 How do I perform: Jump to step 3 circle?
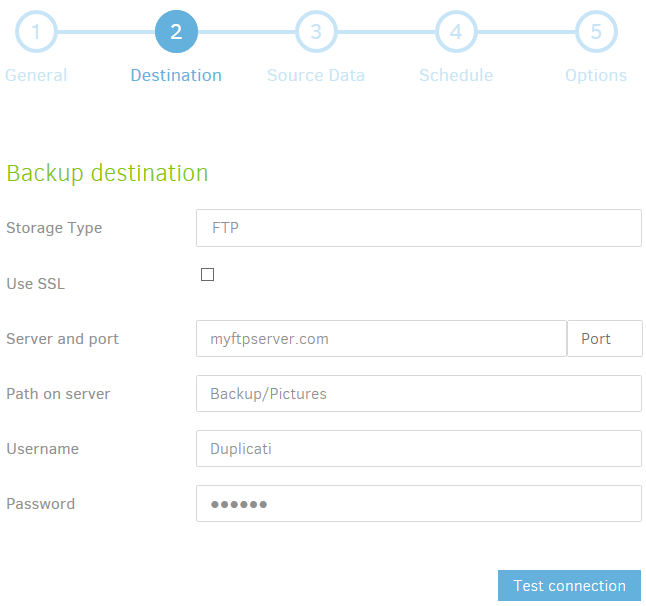click(316, 32)
